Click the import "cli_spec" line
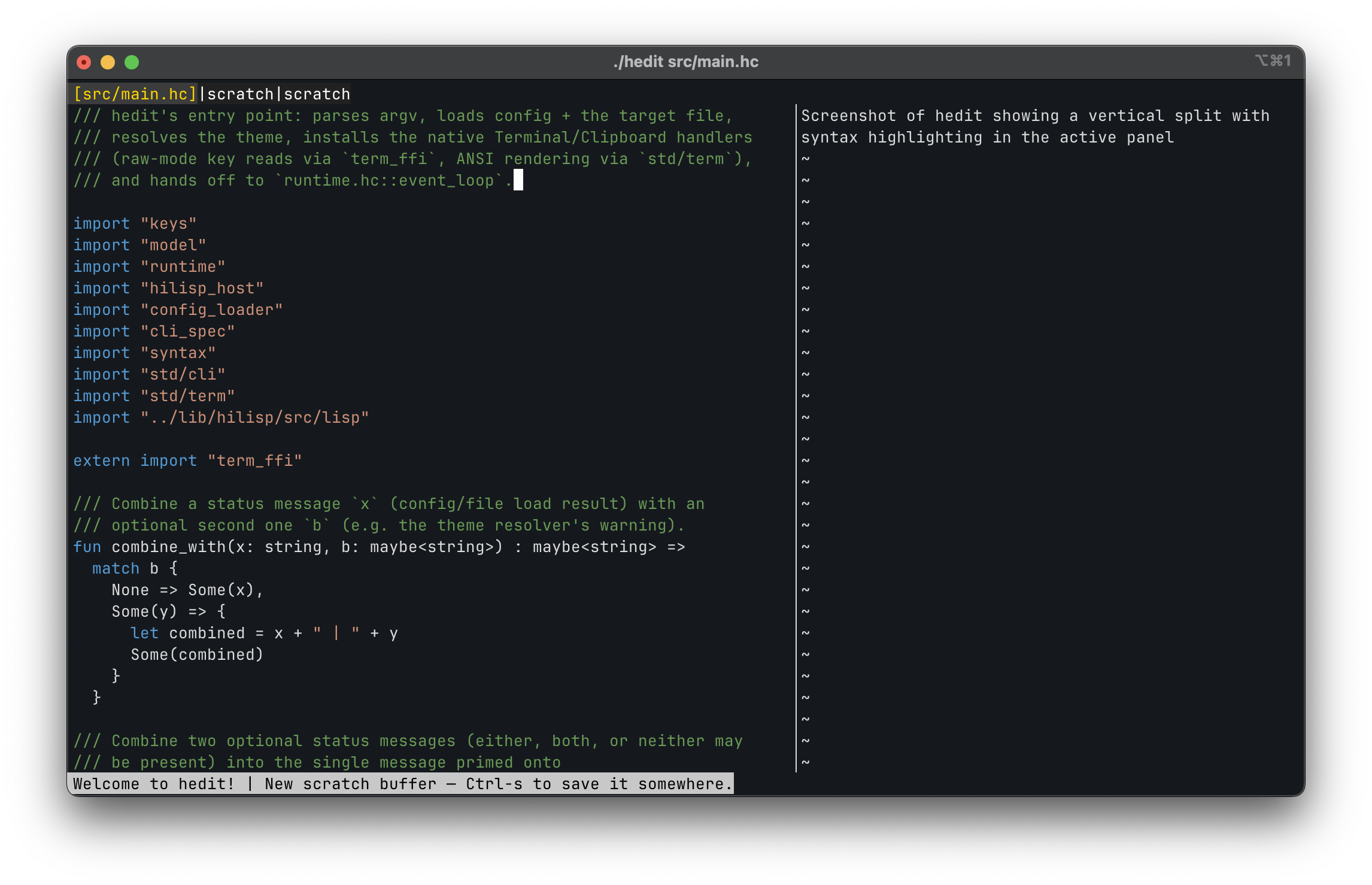The height and width of the screenshot is (885, 1372). [x=154, y=331]
